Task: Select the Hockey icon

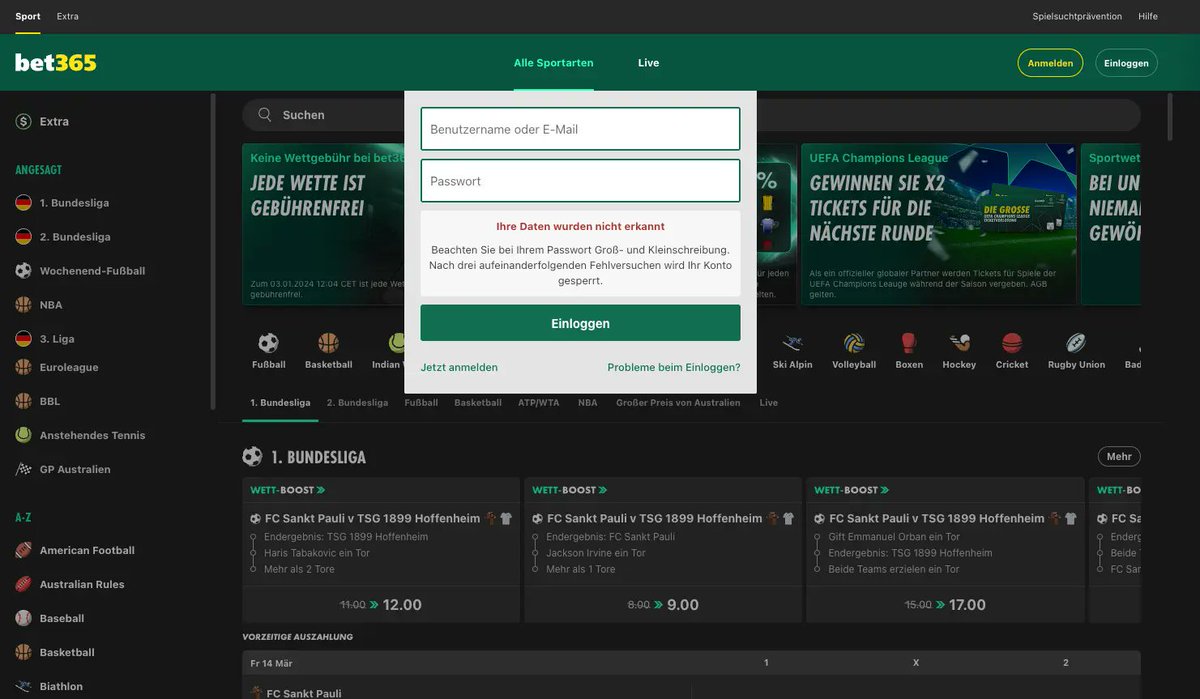Action: click(959, 344)
